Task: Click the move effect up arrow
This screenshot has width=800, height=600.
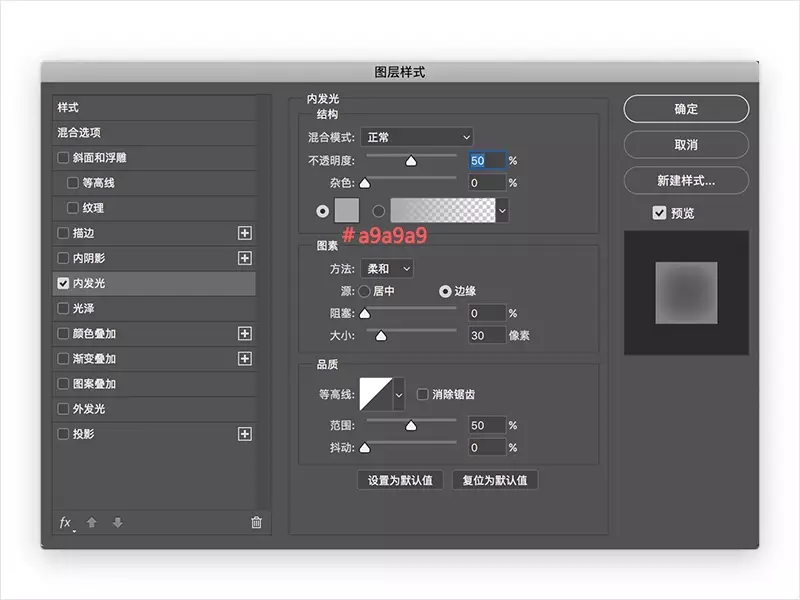Action: click(x=92, y=522)
